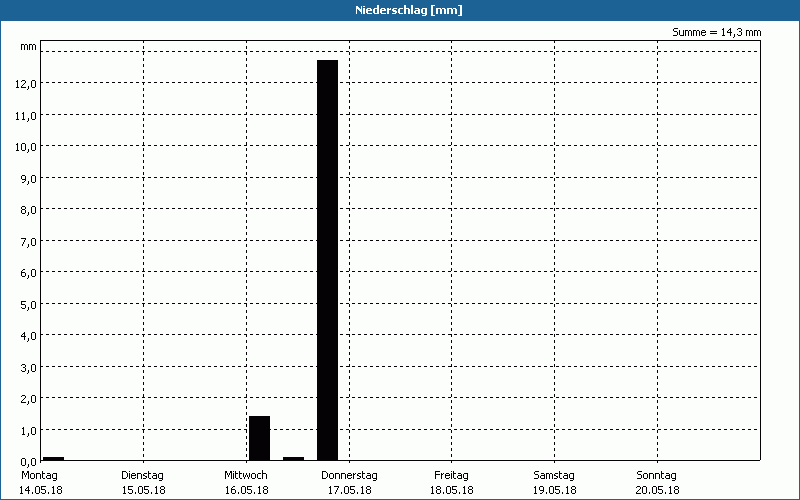Image resolution: width=800 pixels, height=500 pixels.
Task: Click the 'Dienstag' axis label
Action: (142, 475)
